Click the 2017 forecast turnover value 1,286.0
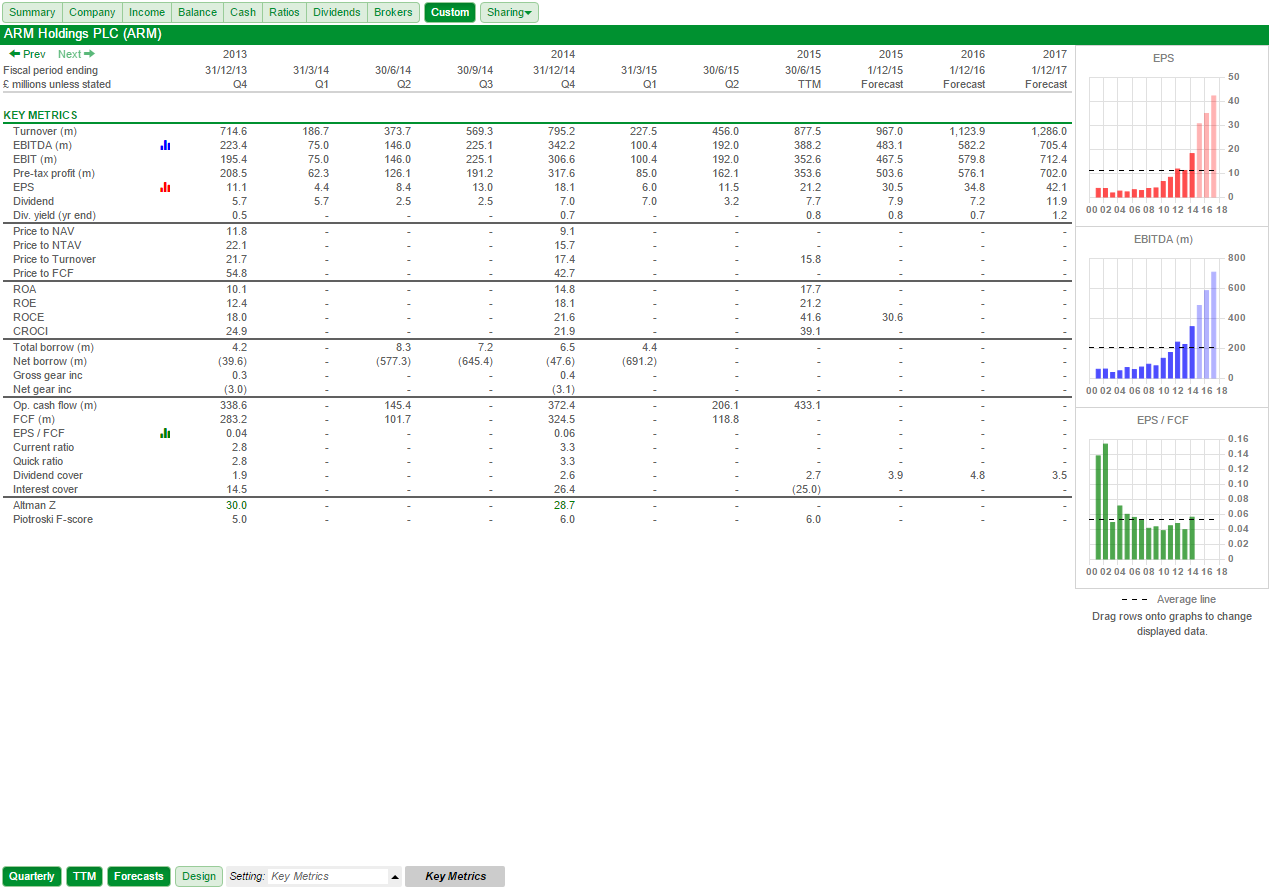 click(x=1046, y=131)
